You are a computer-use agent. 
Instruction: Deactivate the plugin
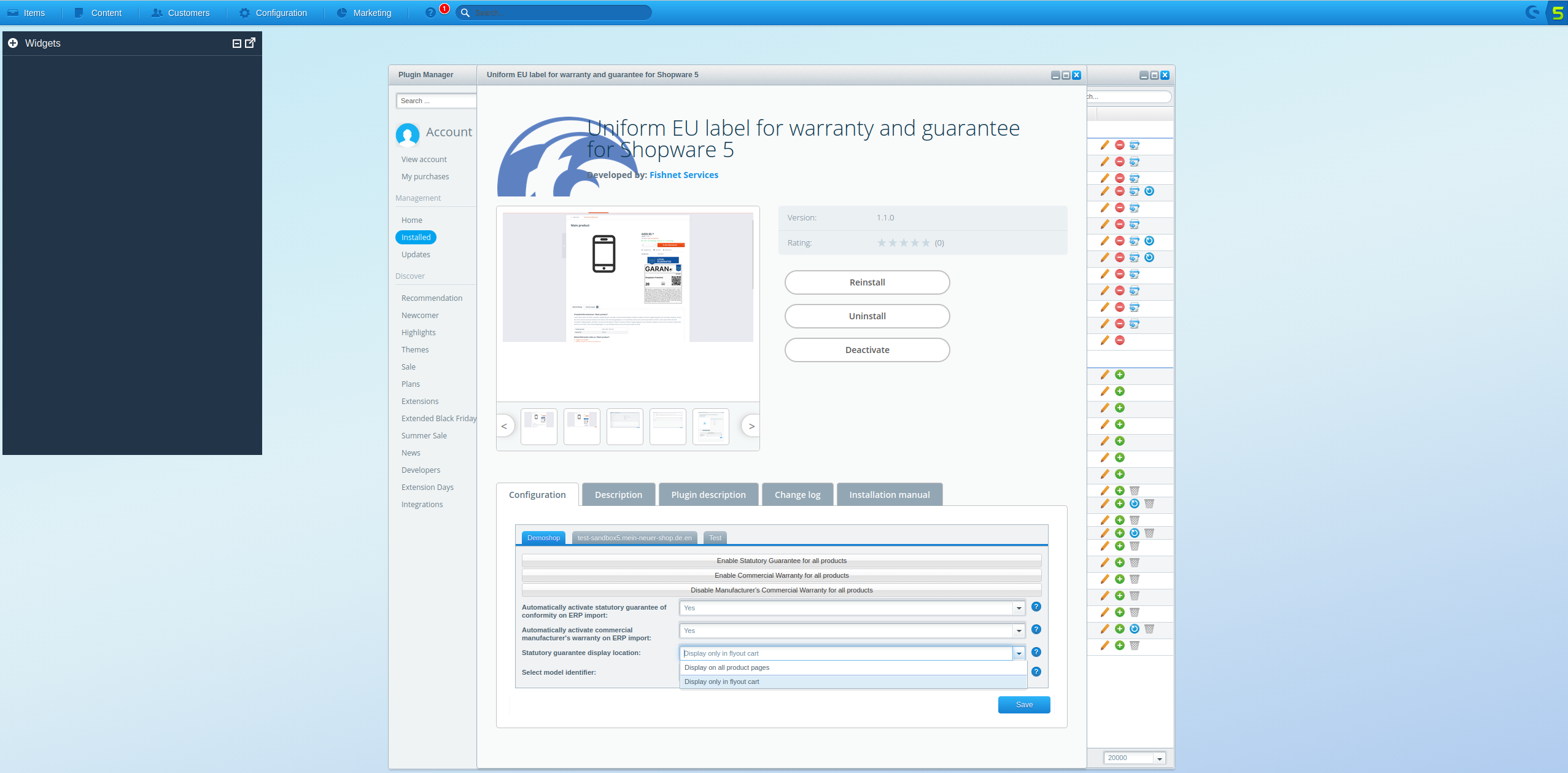pos(867,350)
